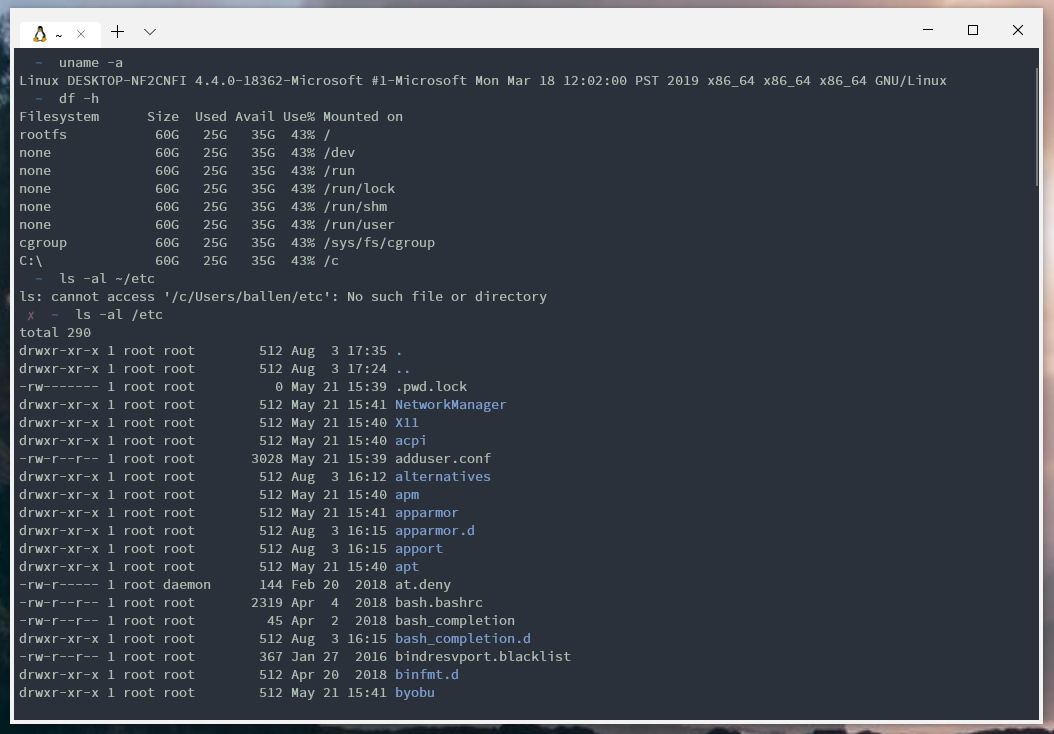Click the alternatives directory entry

442,476
